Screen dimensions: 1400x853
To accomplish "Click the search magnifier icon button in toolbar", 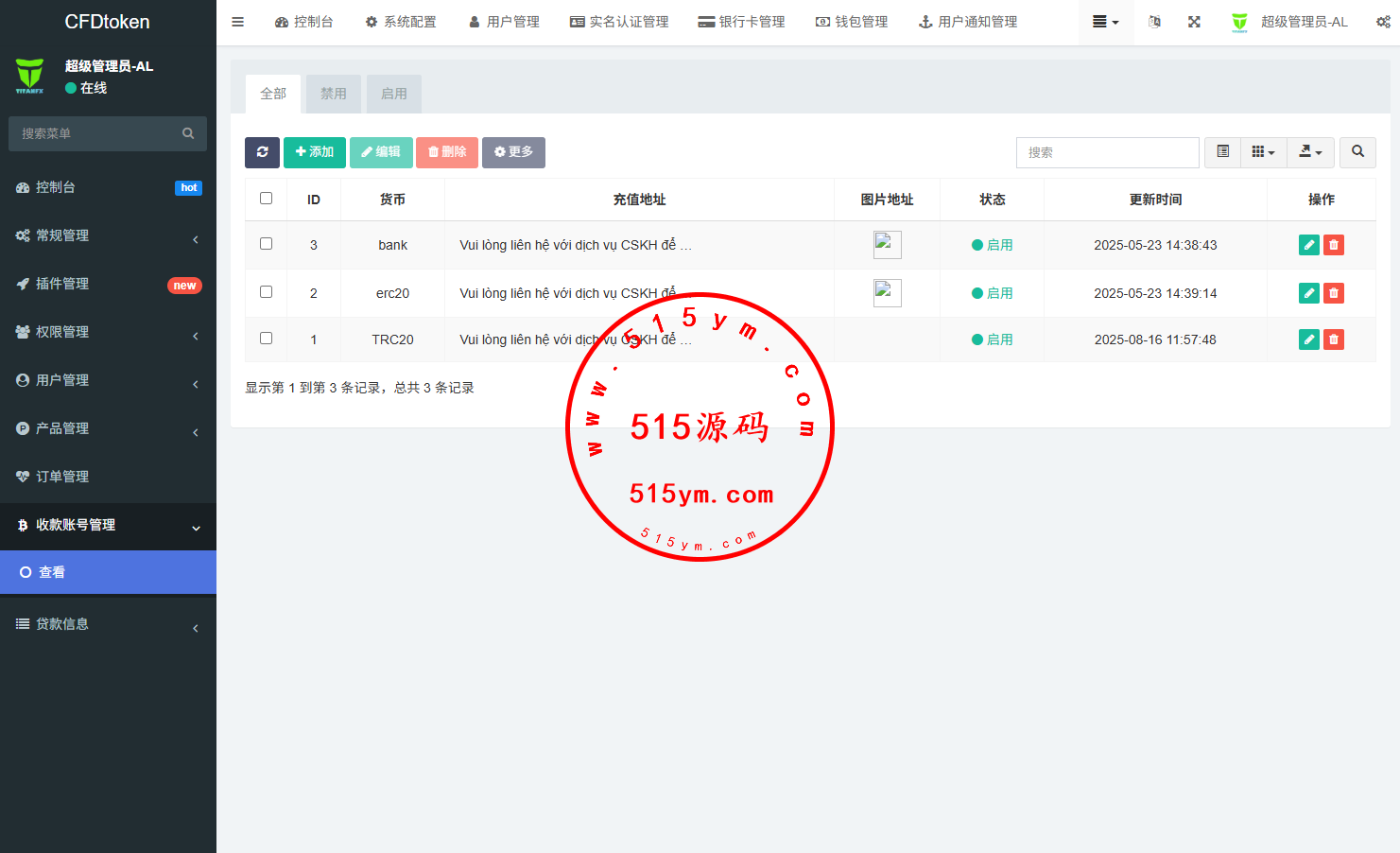I will click(x=1357, y=152).
